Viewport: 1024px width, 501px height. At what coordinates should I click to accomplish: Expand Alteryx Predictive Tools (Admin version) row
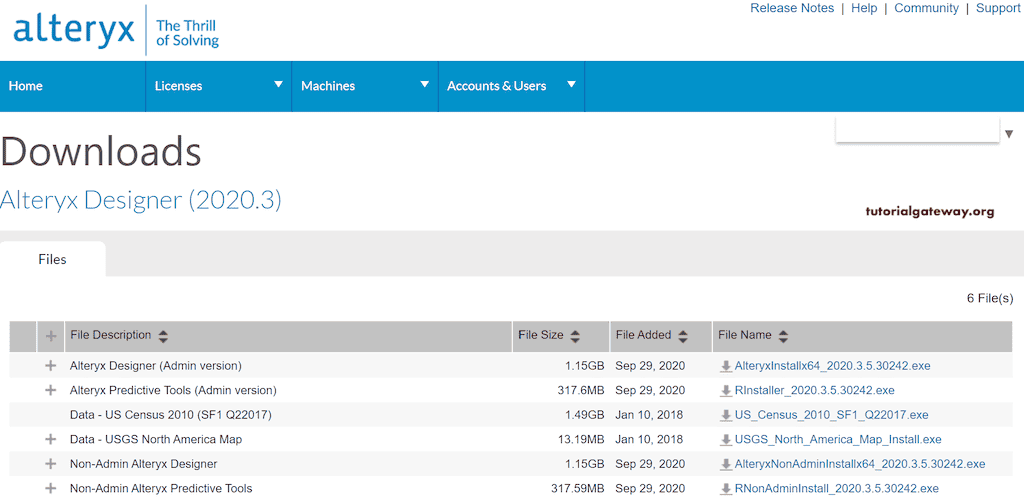click(x=50, y=390)
